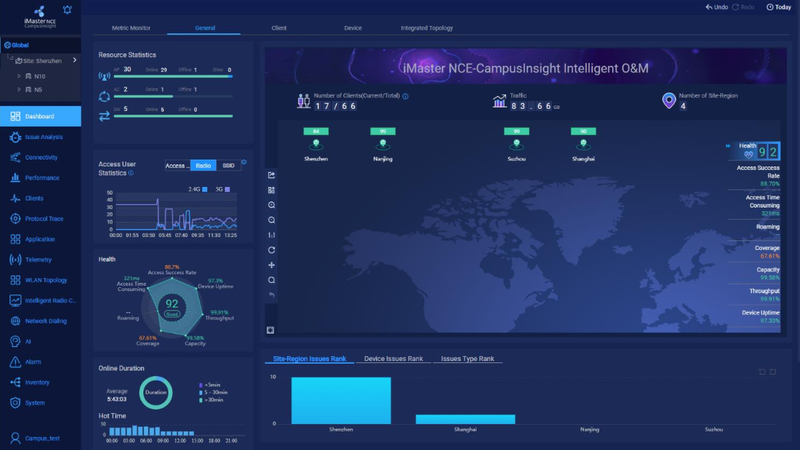This screenshot has height=450, width=800.
Task: Click the "Coverage" label in Health side panel
Action: (767, 248)
